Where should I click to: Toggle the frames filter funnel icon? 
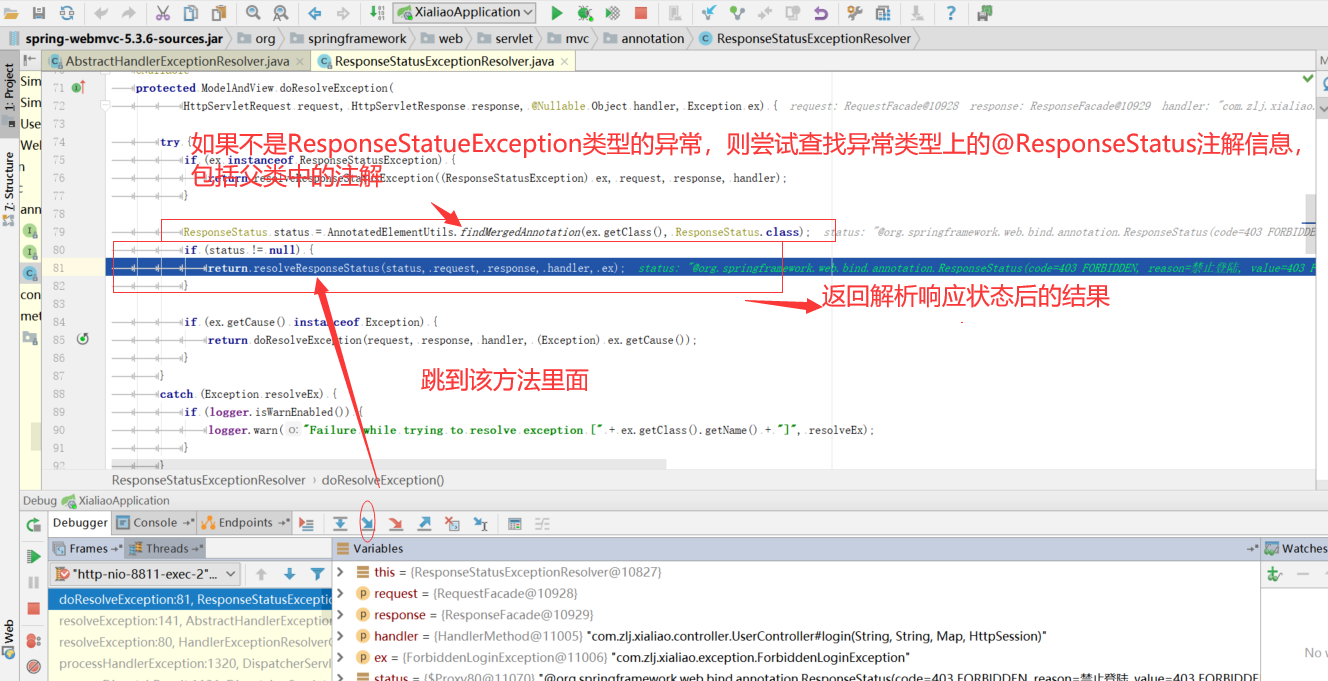[317, 574]
